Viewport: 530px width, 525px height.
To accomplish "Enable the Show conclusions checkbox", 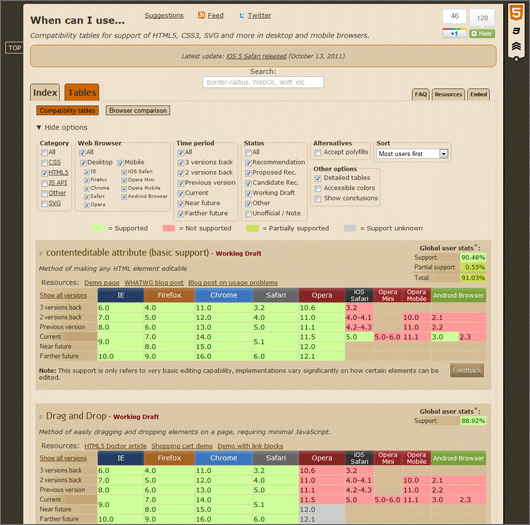I will coord(318,199).
